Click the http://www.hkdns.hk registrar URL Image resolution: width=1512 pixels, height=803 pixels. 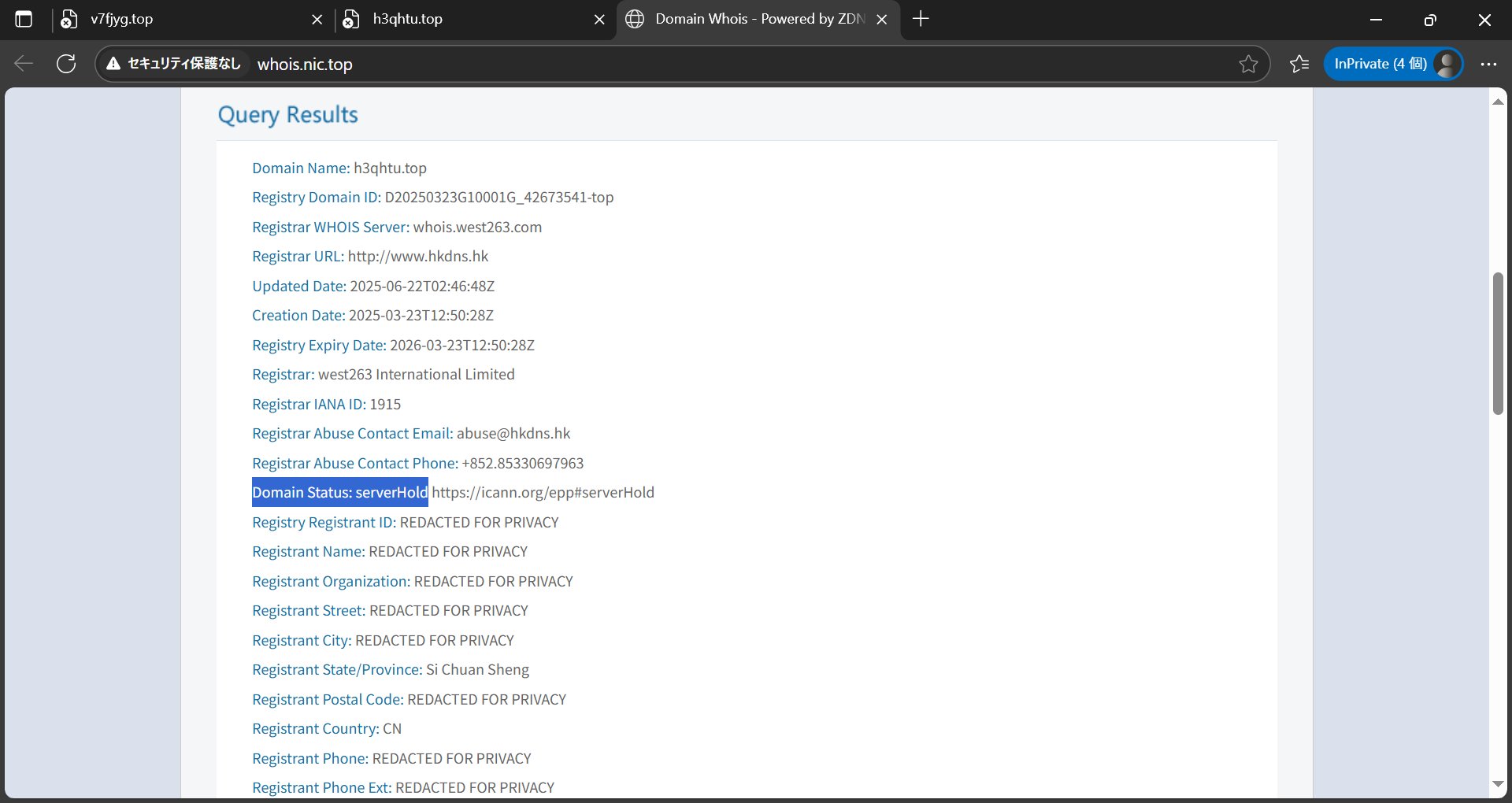click(x=418, y=257)
